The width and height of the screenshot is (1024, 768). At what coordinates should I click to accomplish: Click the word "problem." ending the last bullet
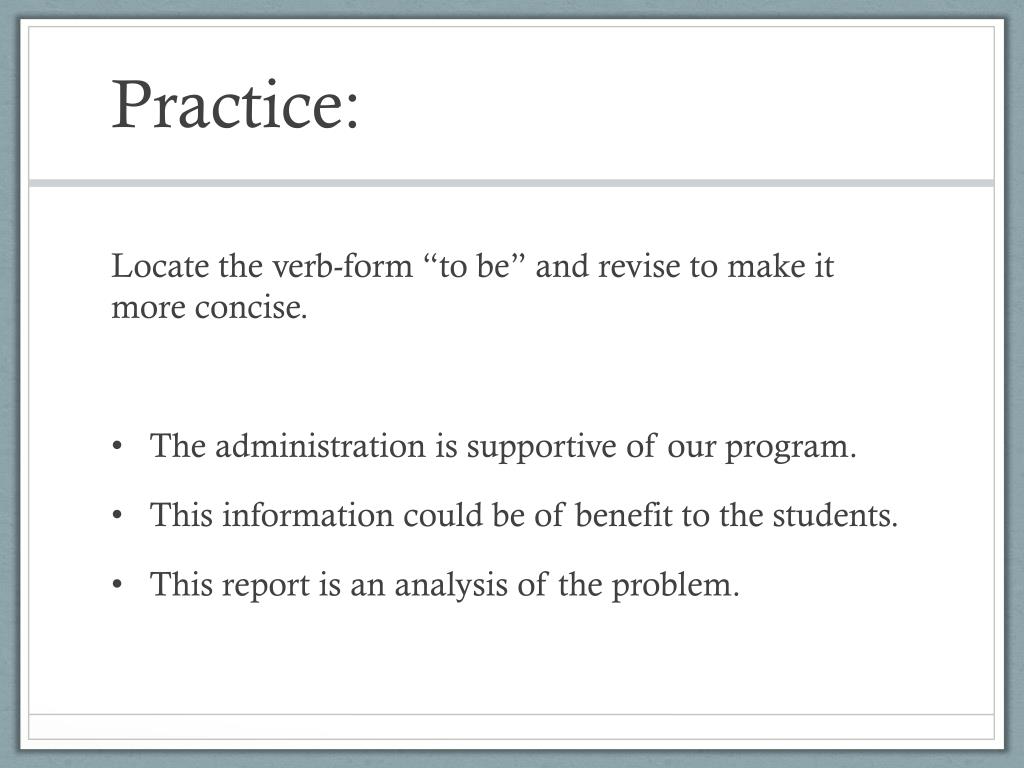pos(675,586)
